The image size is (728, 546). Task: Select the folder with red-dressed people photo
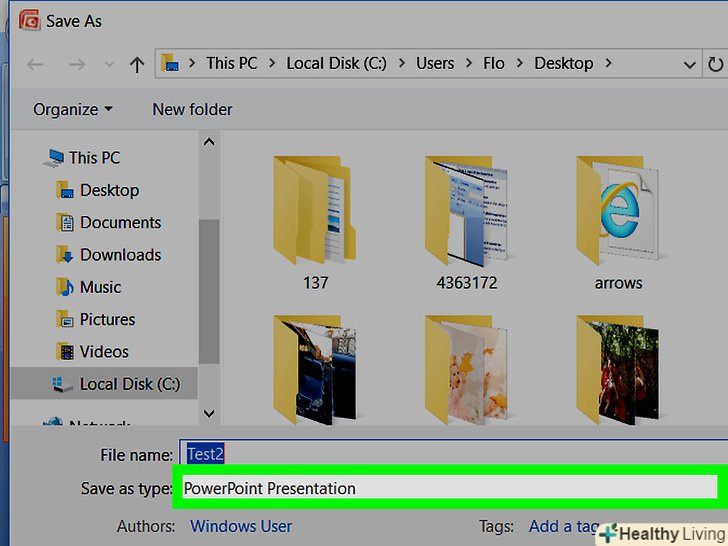618,370
